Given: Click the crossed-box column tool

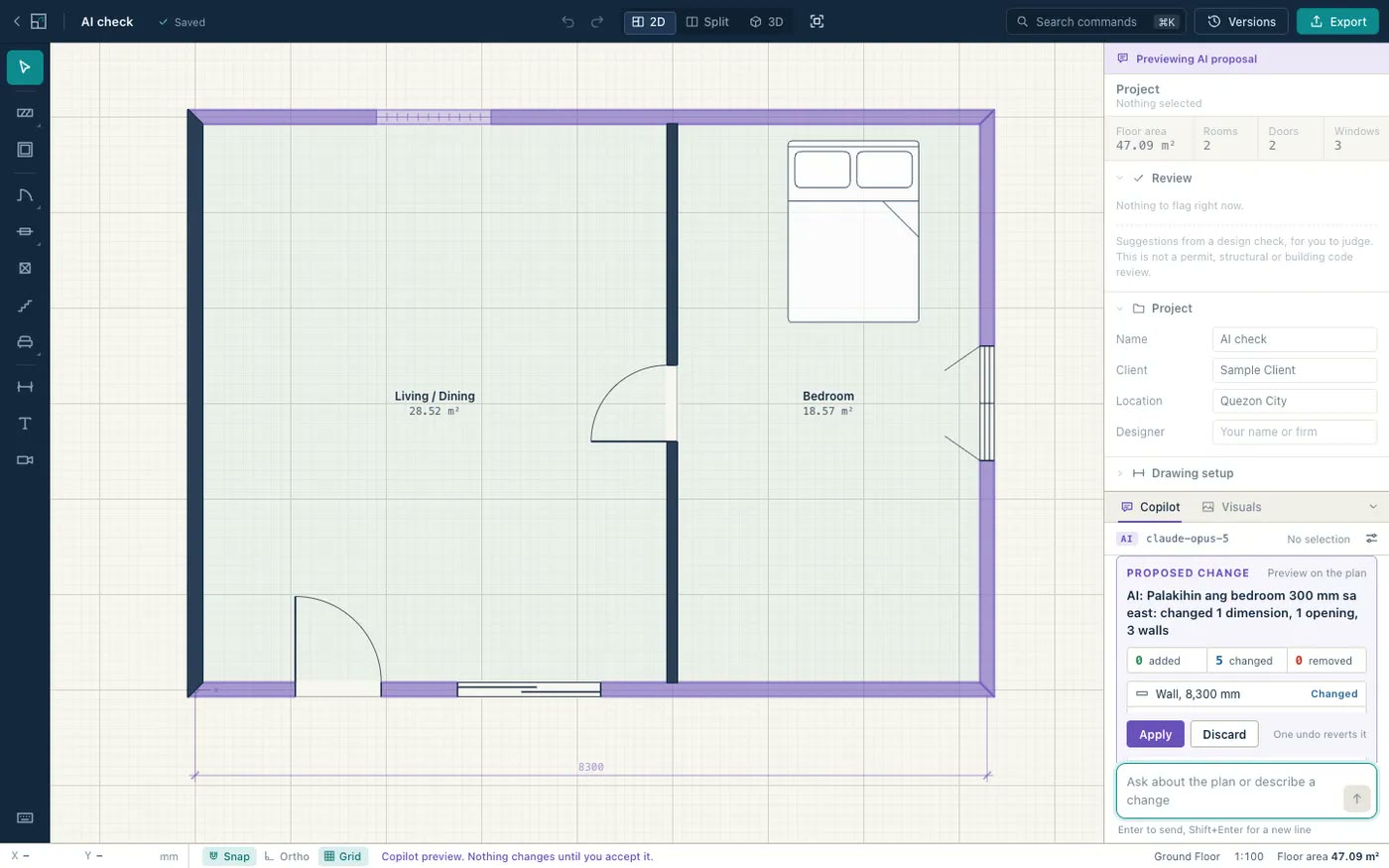Looking at the screenshot, I should 25,269.
